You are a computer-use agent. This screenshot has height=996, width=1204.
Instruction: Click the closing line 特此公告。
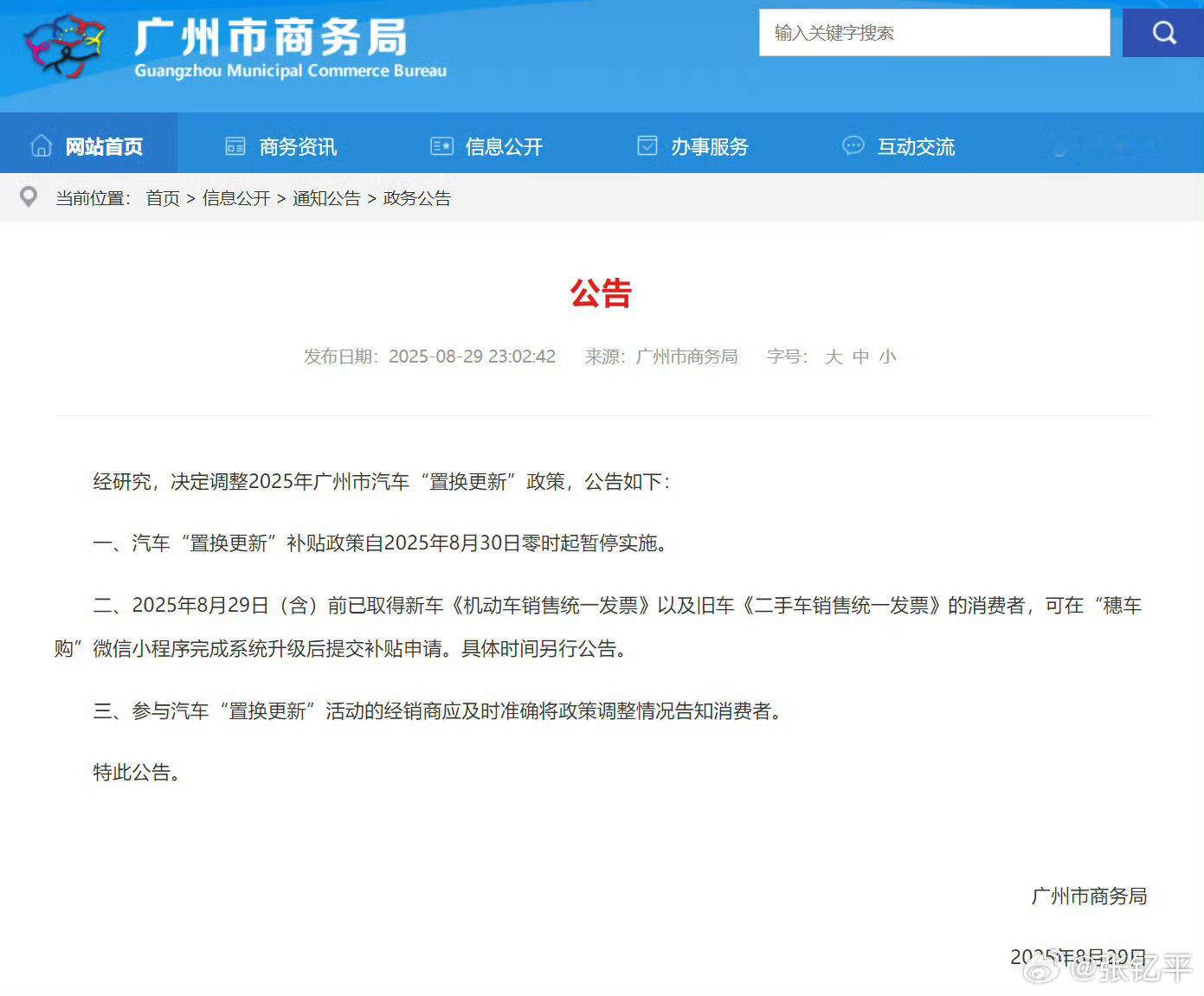138,773
